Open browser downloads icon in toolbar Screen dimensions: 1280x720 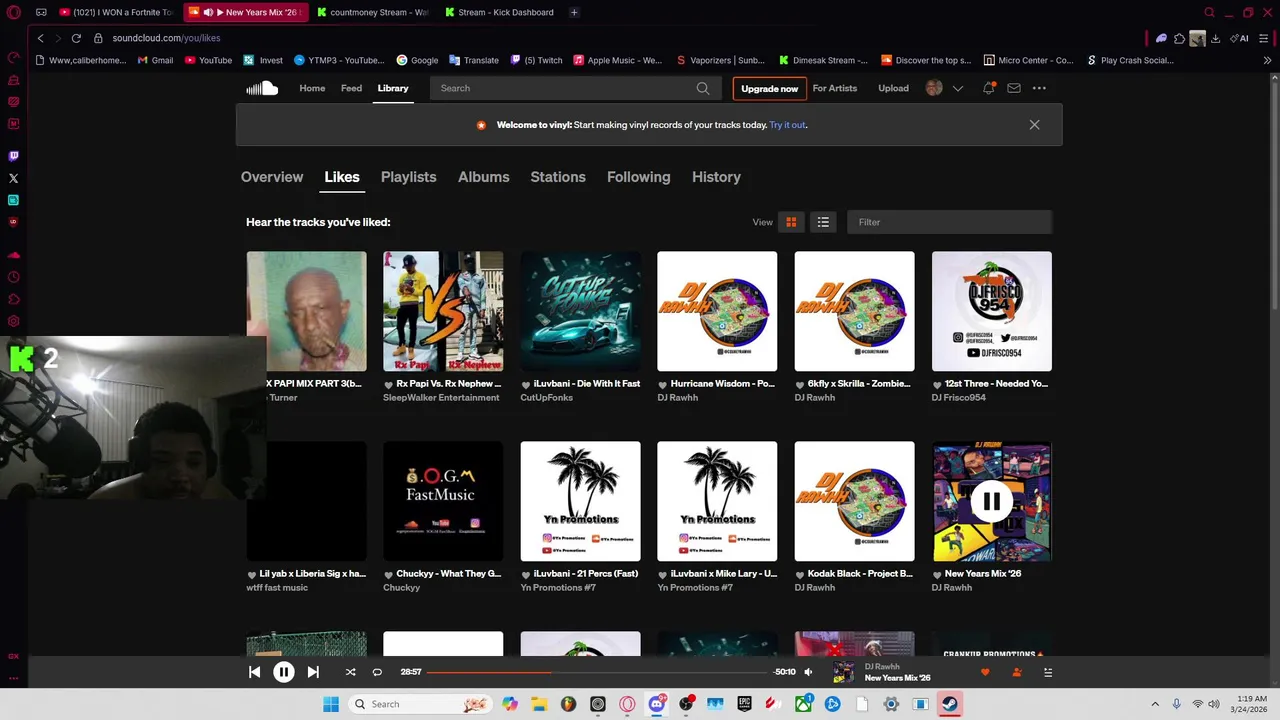pyautogui.click(x=1215, y=38)
